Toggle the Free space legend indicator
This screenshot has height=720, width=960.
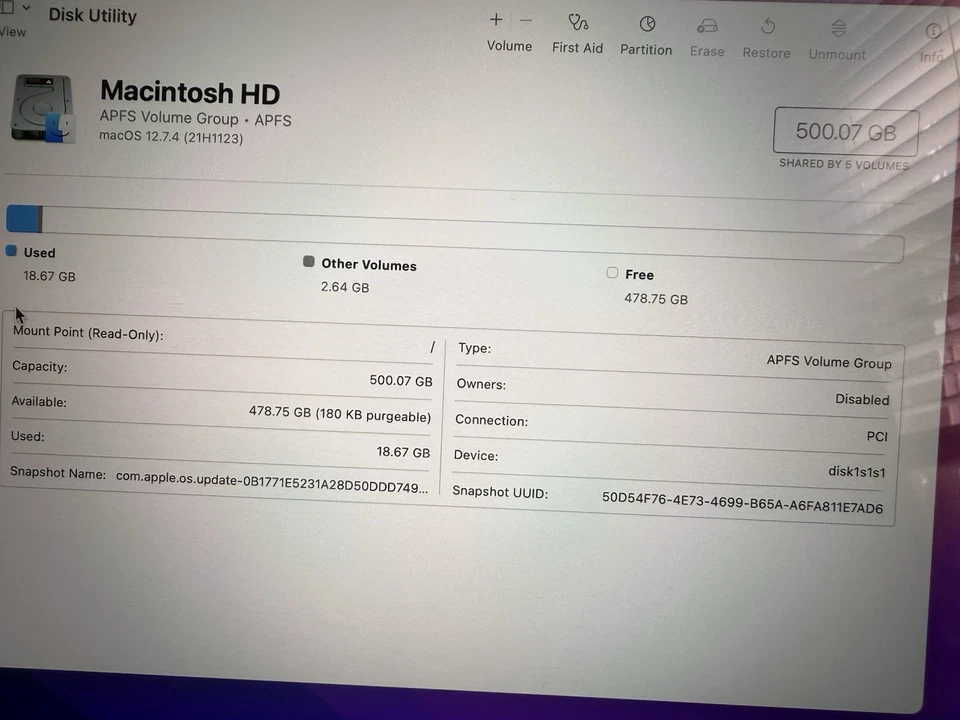point(612,273)
